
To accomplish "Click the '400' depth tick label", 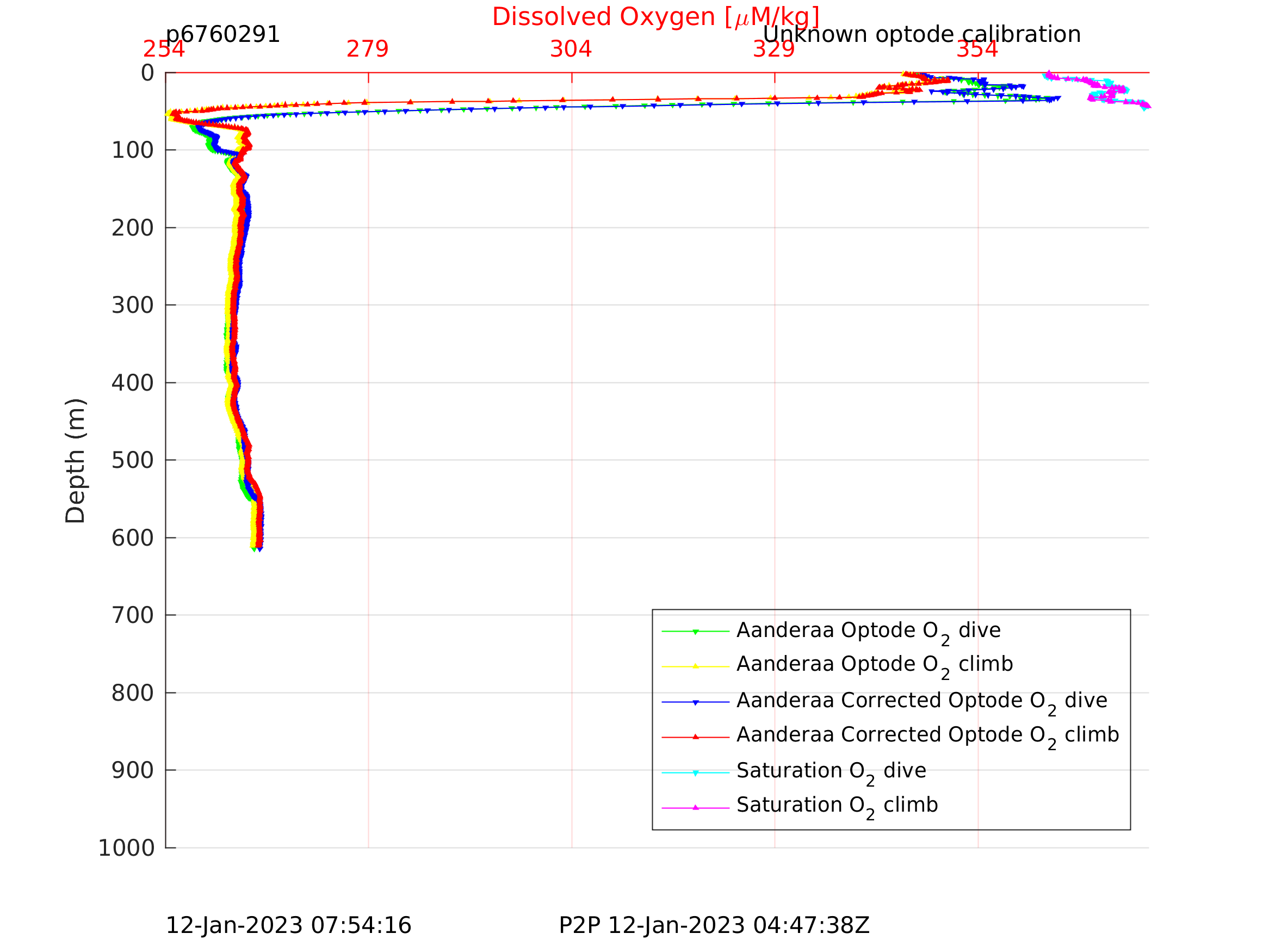I will click(133, 383).
